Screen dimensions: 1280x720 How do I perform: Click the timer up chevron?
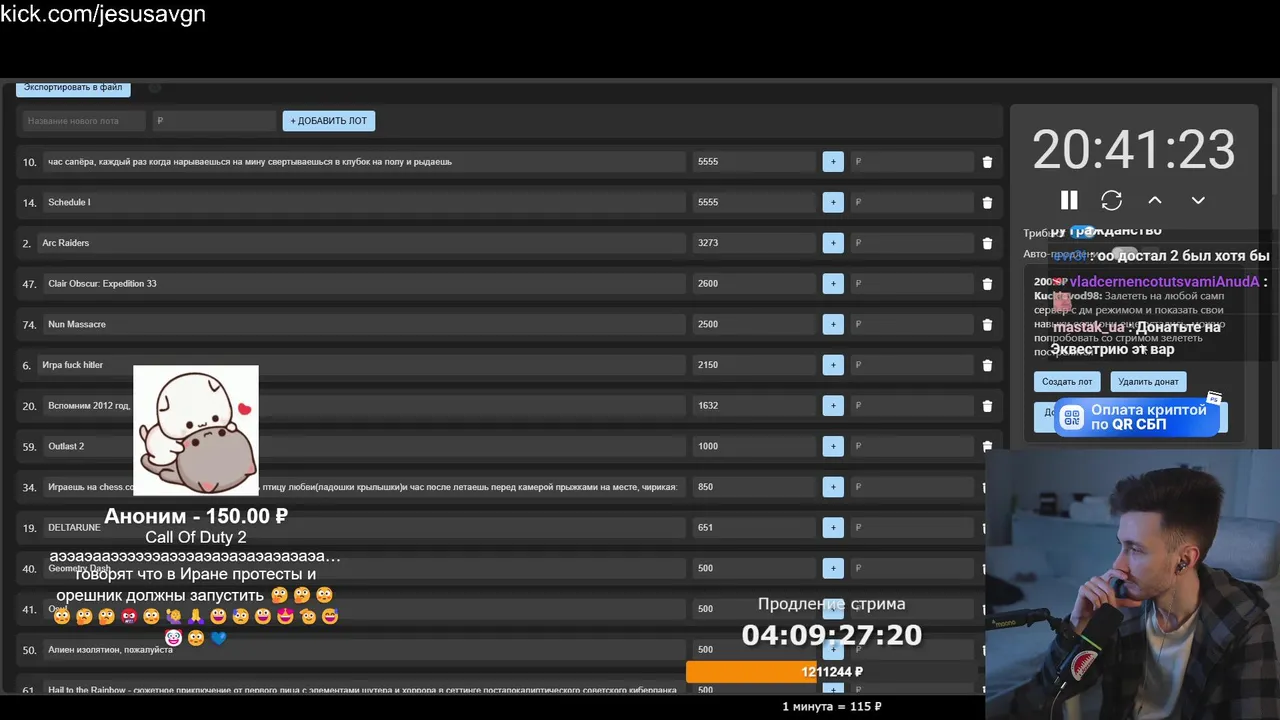click(1154, 200)
